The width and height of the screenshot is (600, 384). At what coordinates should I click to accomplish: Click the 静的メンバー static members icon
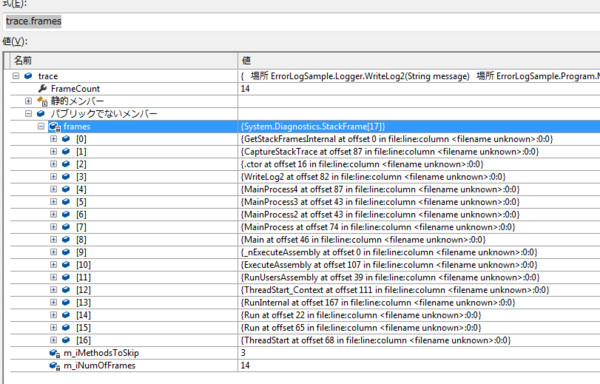[x=42, y=101]
